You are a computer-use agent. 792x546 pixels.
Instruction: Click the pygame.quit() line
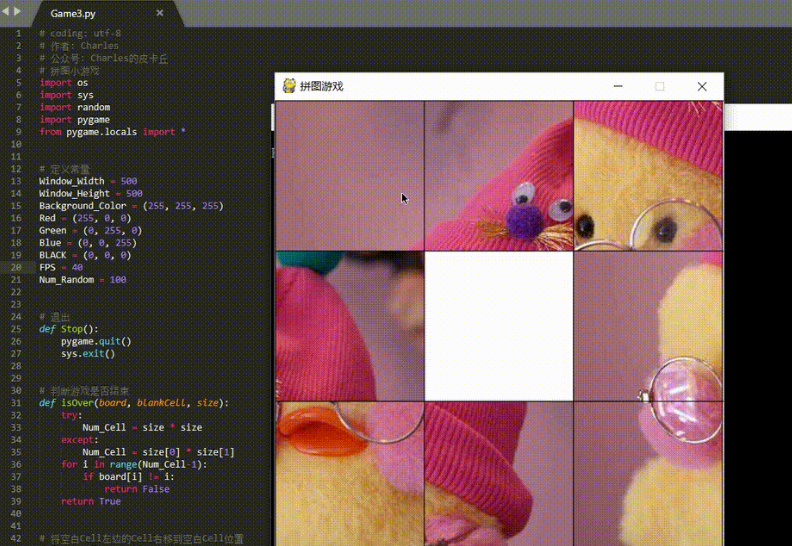pyautogui.click(x=96, y=341)
